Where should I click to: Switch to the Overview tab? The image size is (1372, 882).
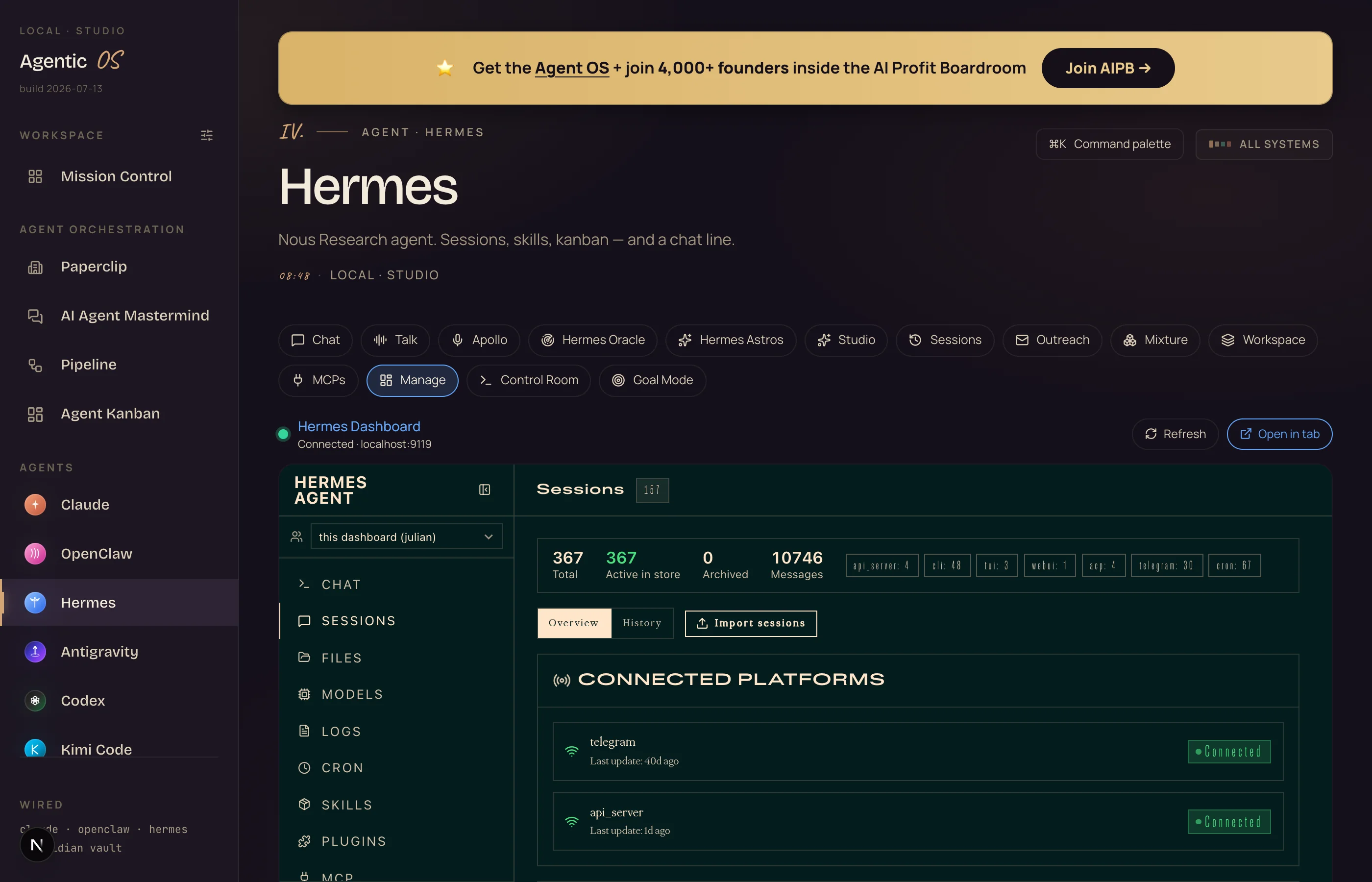(x=574, y=623)
